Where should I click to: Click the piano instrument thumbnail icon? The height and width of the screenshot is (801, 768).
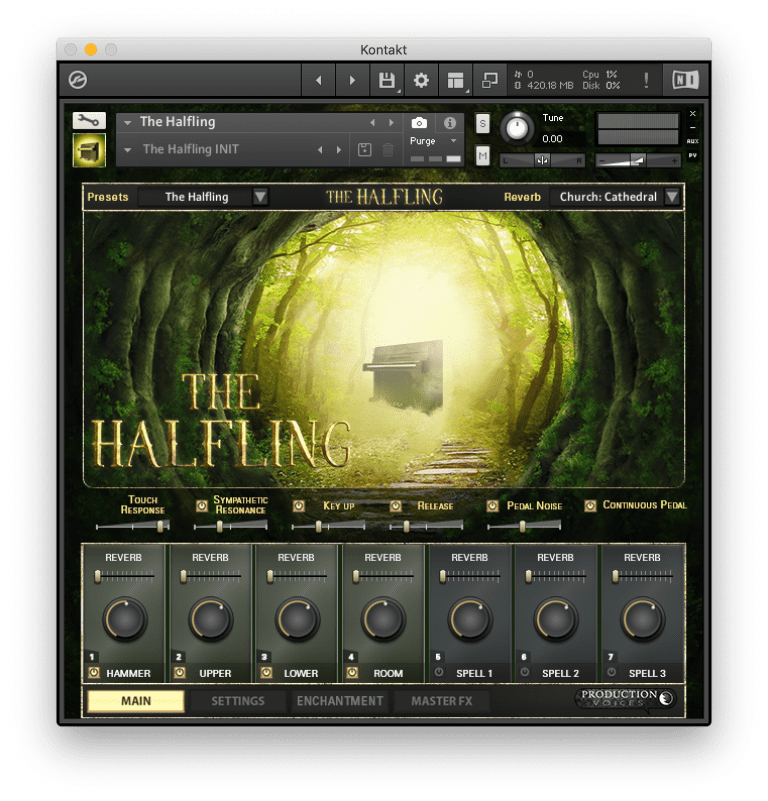click(89, 150)
